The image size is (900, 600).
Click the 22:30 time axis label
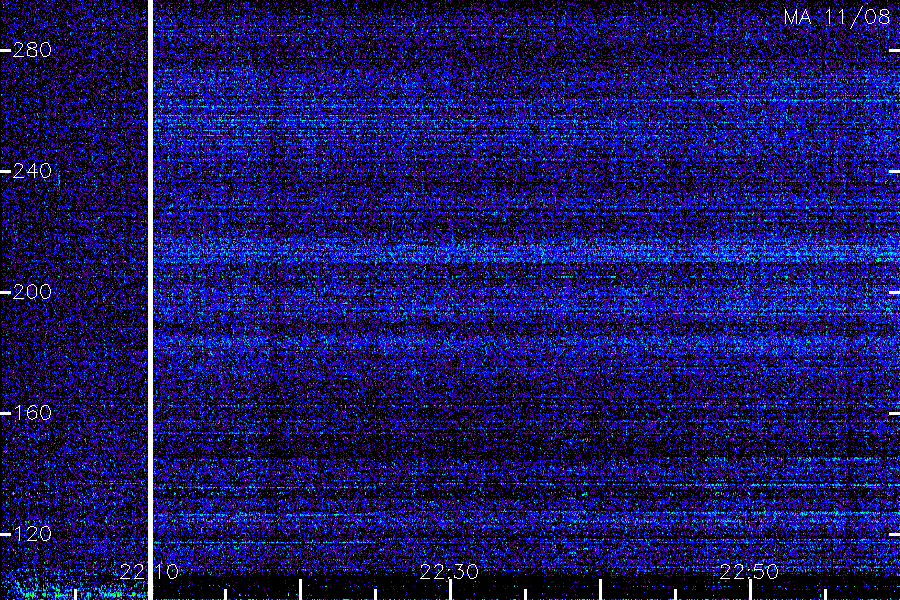[x=449, y=571]
